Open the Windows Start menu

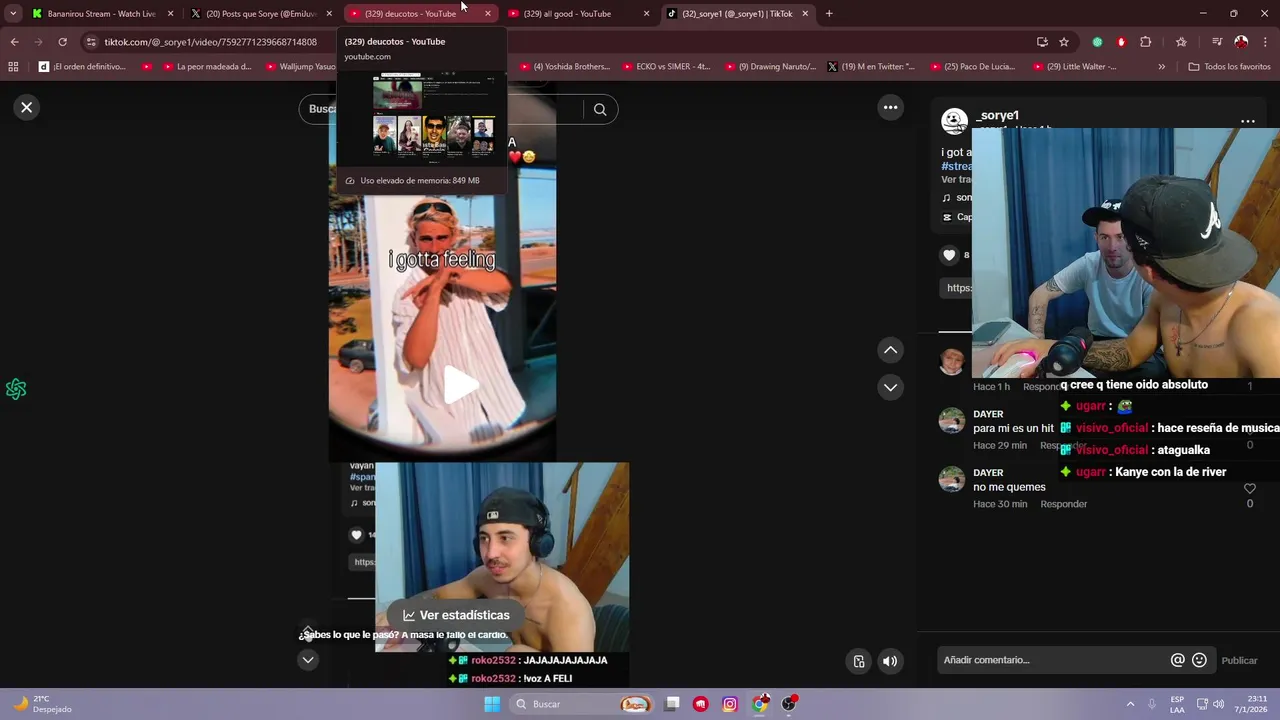pos(491,704)
